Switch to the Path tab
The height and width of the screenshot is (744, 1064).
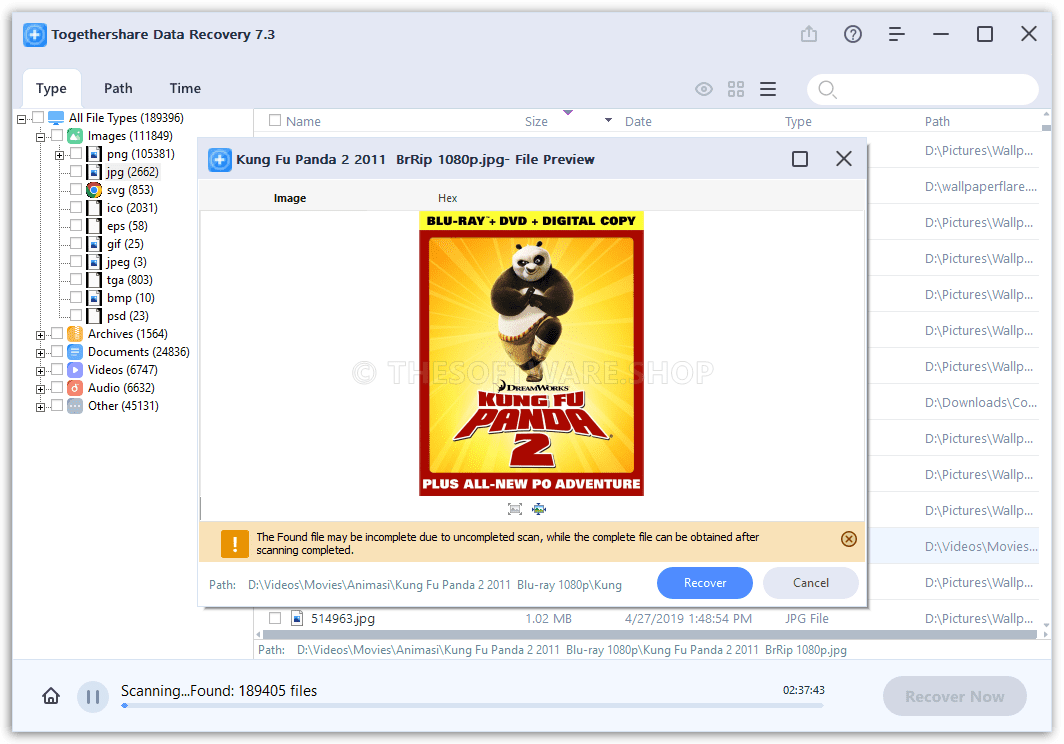click(118, 88)
